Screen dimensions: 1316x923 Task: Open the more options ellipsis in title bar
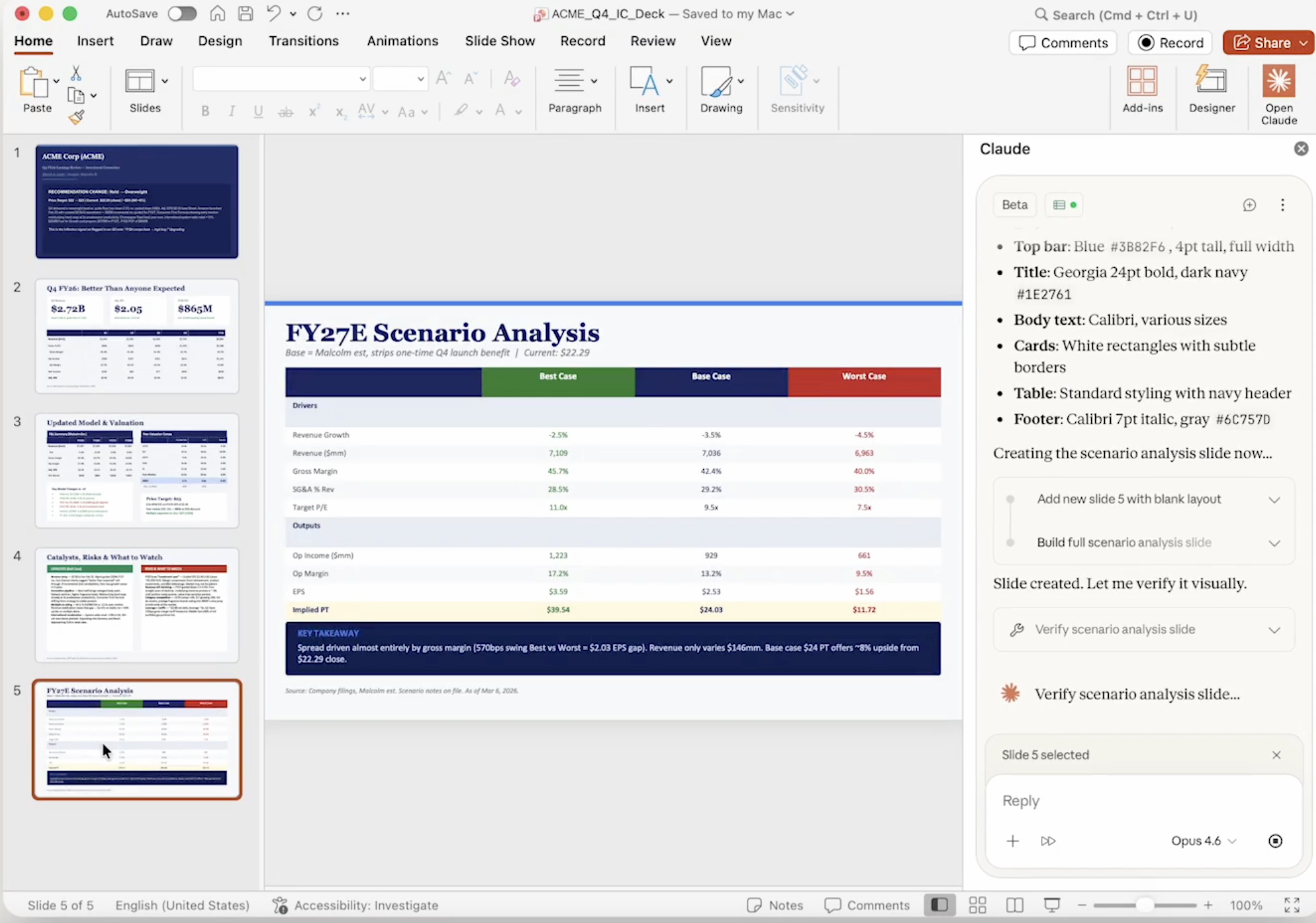342,13
